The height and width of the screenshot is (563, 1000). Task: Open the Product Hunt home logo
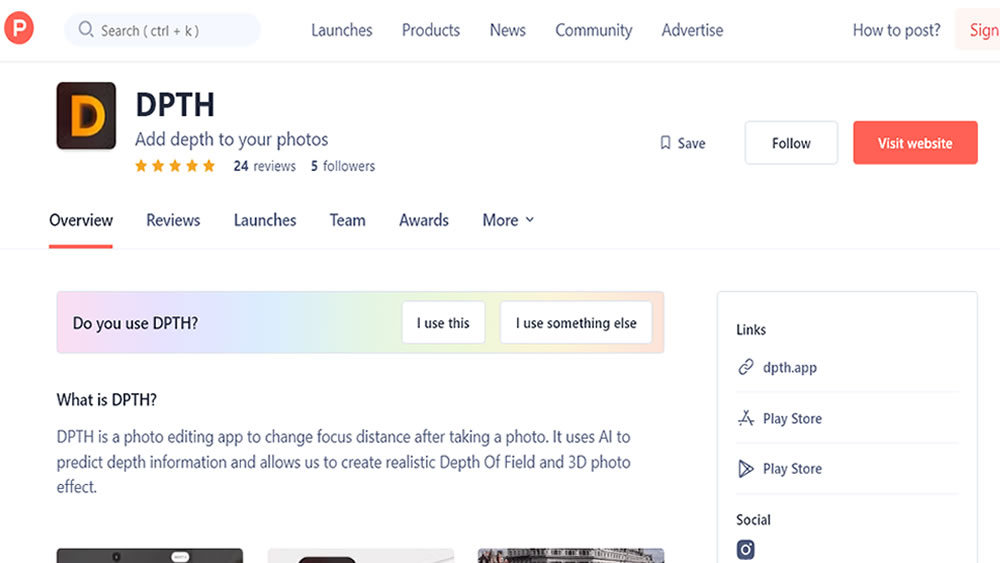point(19,28)
